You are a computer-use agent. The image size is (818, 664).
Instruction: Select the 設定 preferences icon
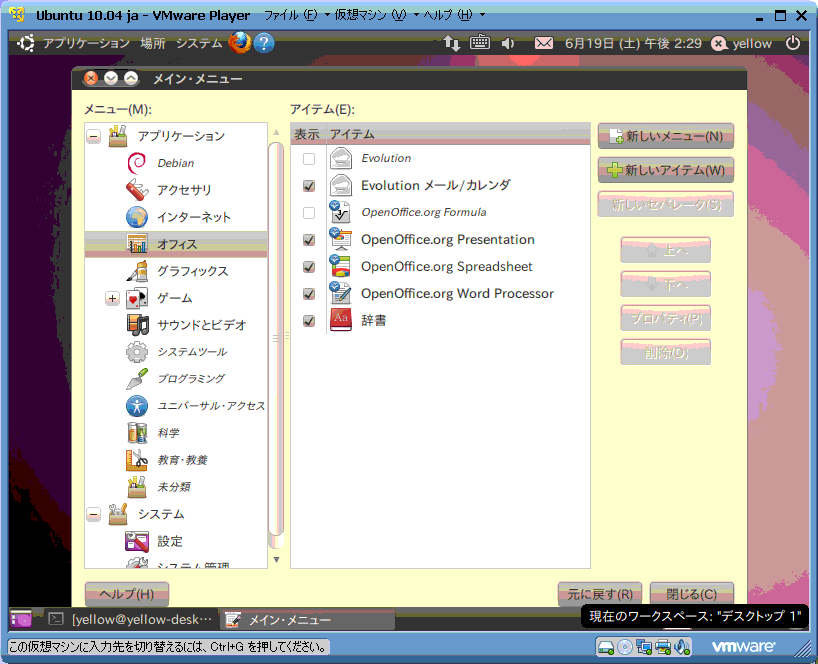(x=137, y=541)
